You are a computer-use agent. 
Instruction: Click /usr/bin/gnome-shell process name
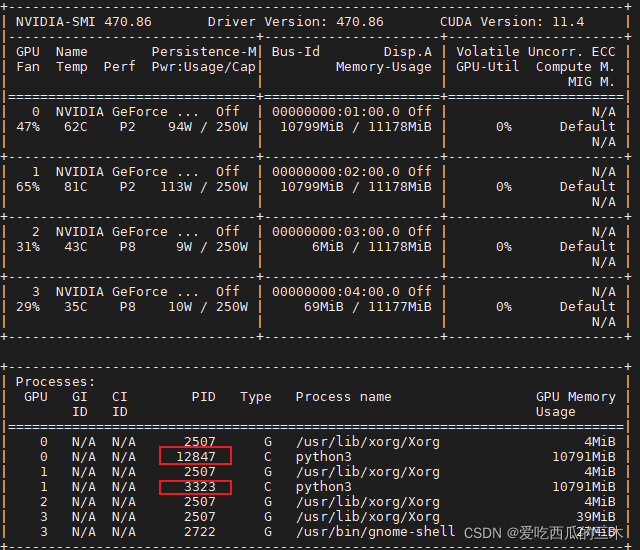(376, 532)
